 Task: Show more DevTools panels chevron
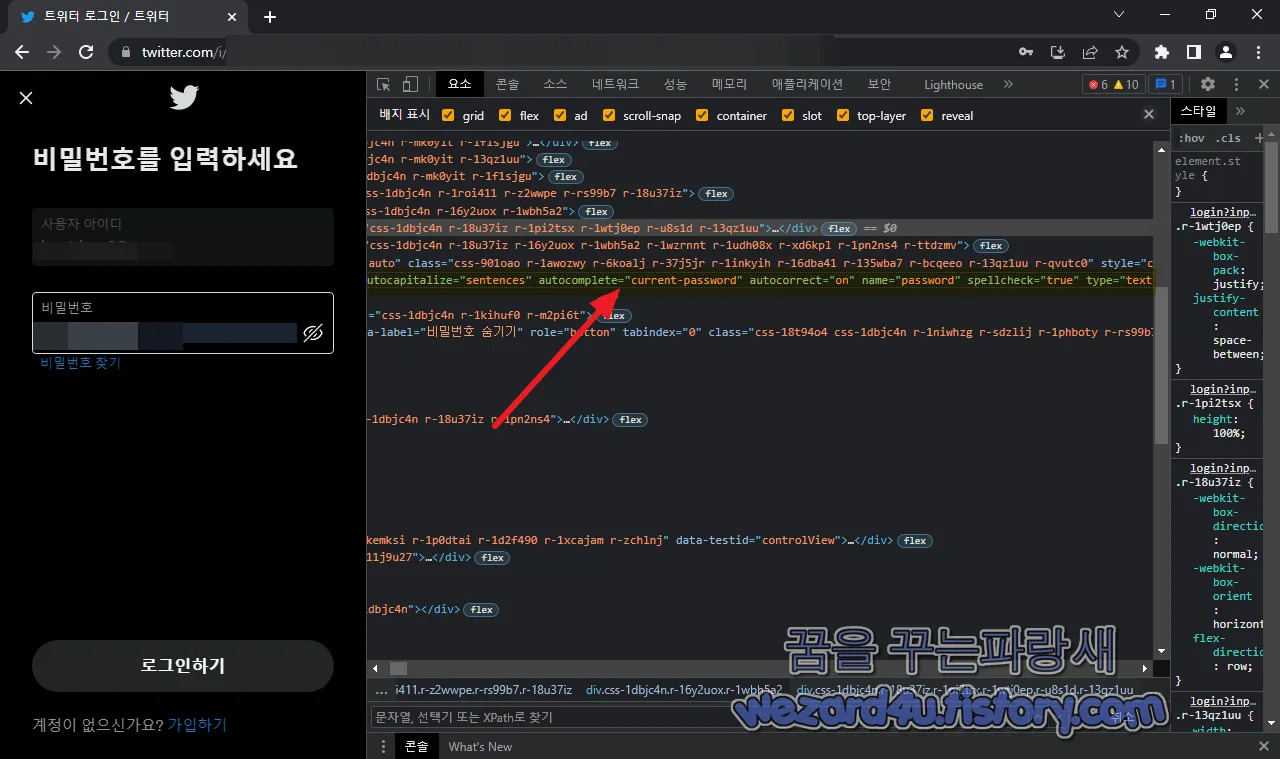pos(1008,84)
